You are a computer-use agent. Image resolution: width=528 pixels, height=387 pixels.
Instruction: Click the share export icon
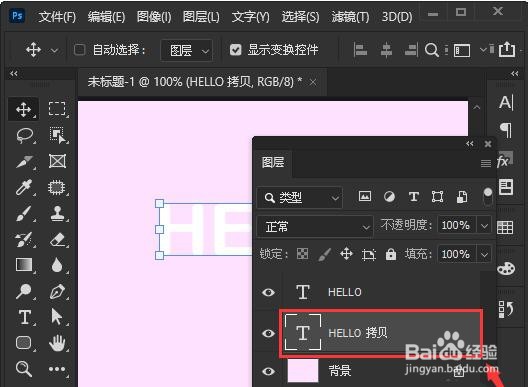click(507, 50)
